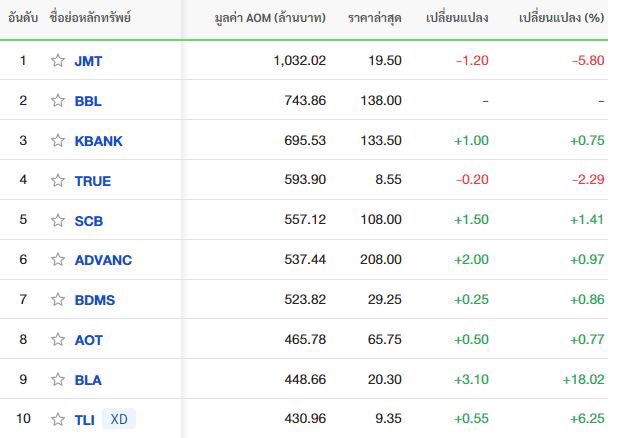The width and height of the screenshot is (629, 438).
Task: Open the KBANK stock link
Action: click(x=99, y=141)
